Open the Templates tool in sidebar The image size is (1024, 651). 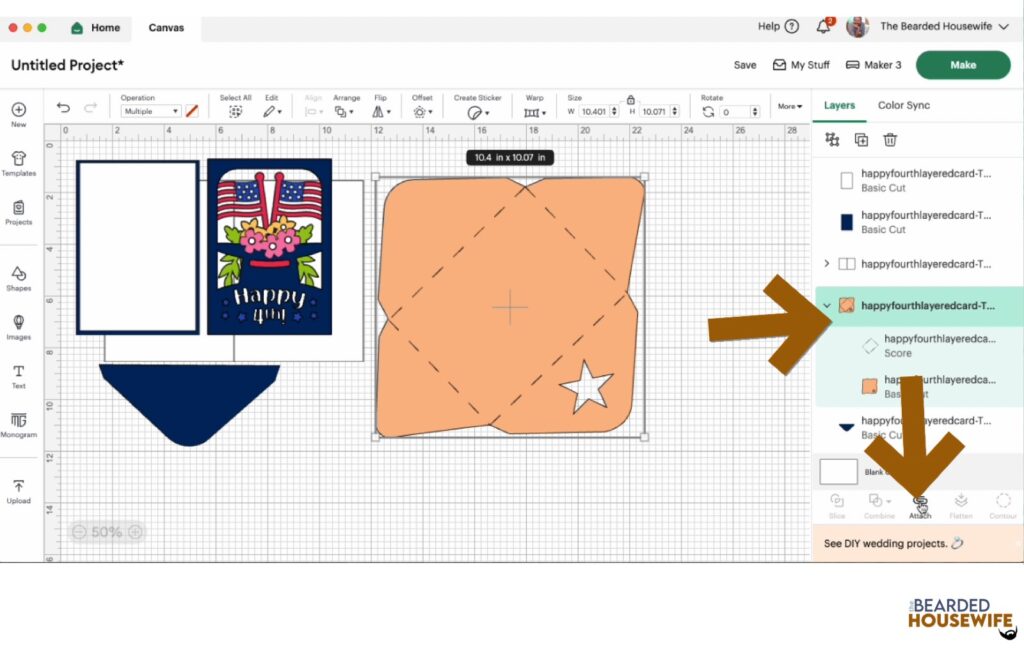[18, 163]
